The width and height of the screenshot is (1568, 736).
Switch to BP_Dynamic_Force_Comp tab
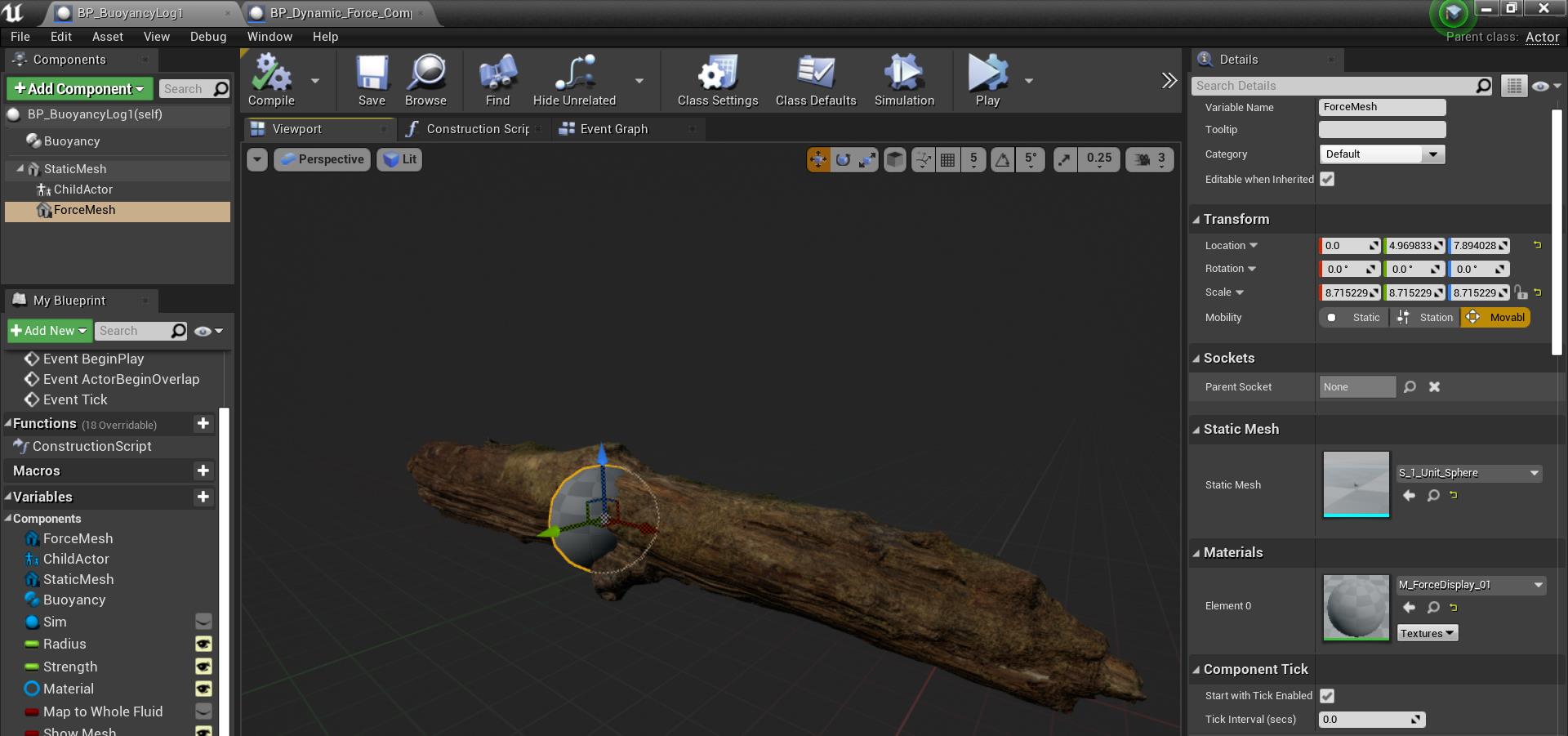coord(340,13)
